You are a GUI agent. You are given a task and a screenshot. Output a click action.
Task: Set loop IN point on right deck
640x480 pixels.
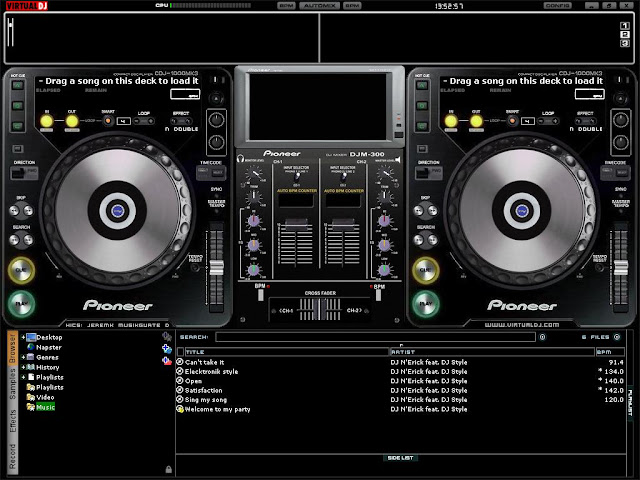pos(451,121)
